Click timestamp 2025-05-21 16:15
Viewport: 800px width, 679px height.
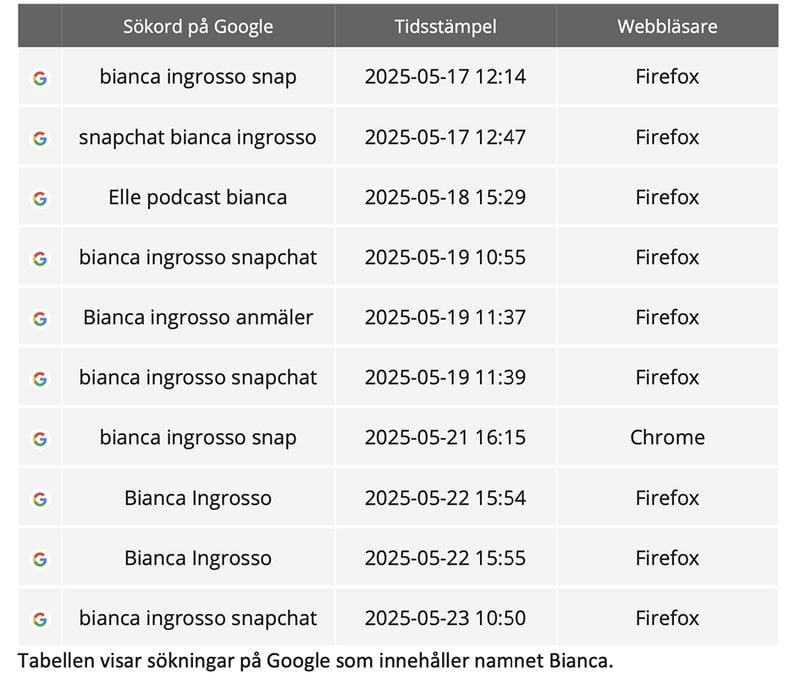[445, 437]
